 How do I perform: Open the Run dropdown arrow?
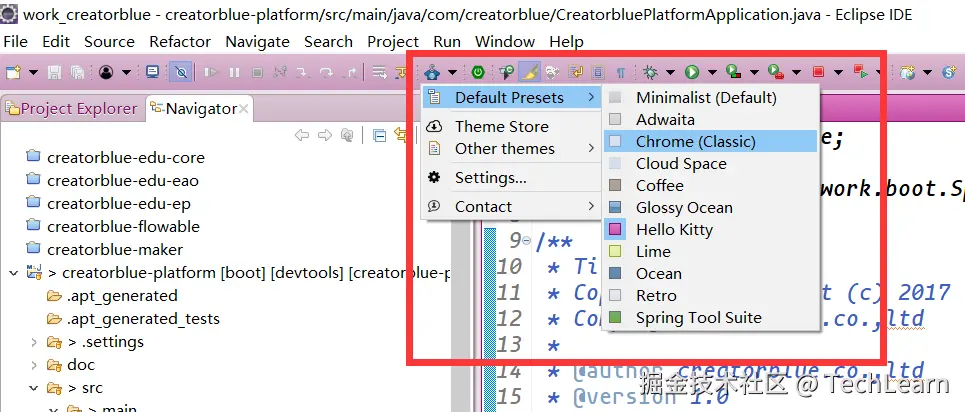coord(712,73)
